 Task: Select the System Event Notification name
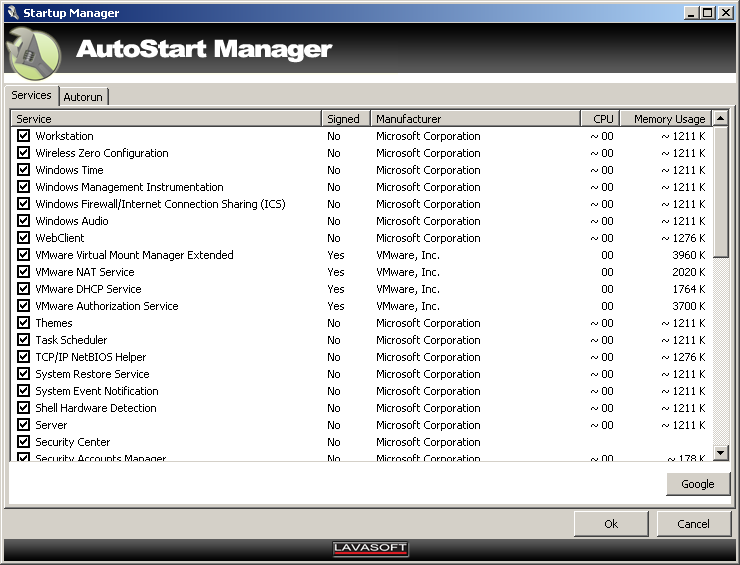pyautogui.click(x=97, y=391)
